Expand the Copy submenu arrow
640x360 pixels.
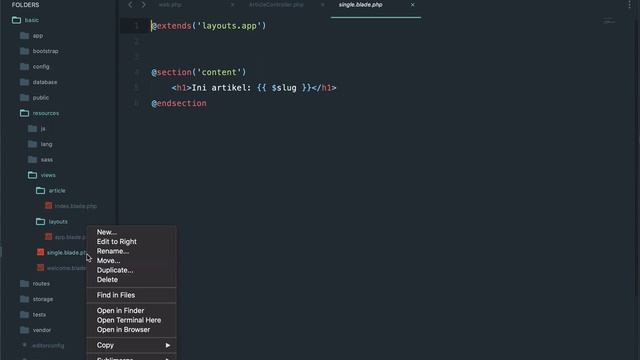(167, 345)
